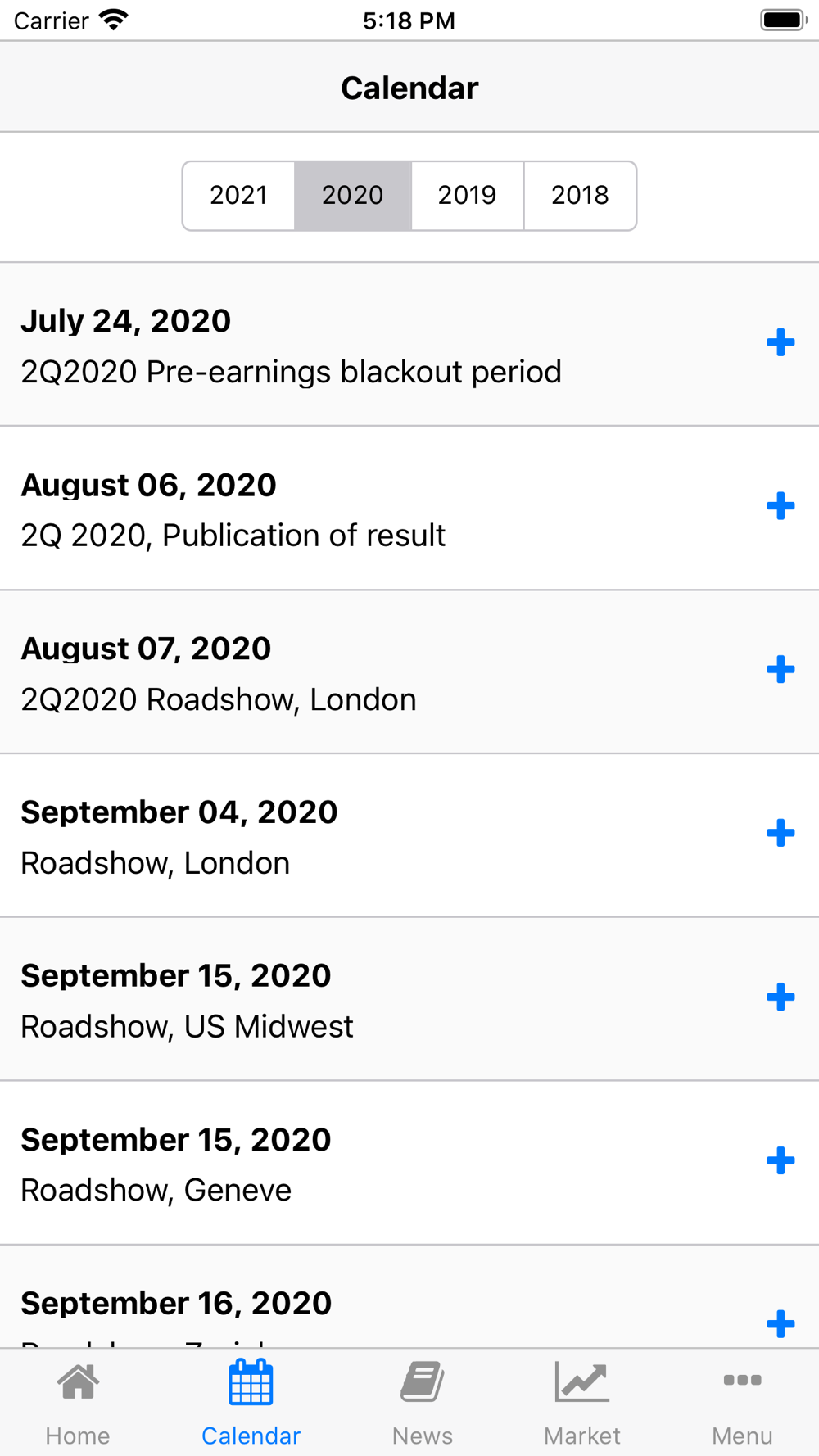819x1456 pixels.
Task: Open the Market chart icon
Action: coord(581,1383)
